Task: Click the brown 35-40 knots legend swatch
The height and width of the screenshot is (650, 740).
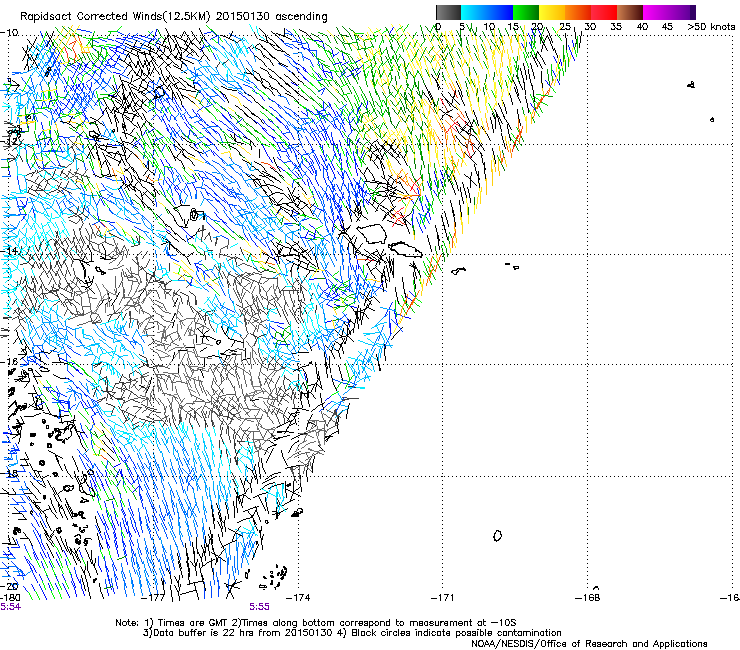Action: coord(630,12)
